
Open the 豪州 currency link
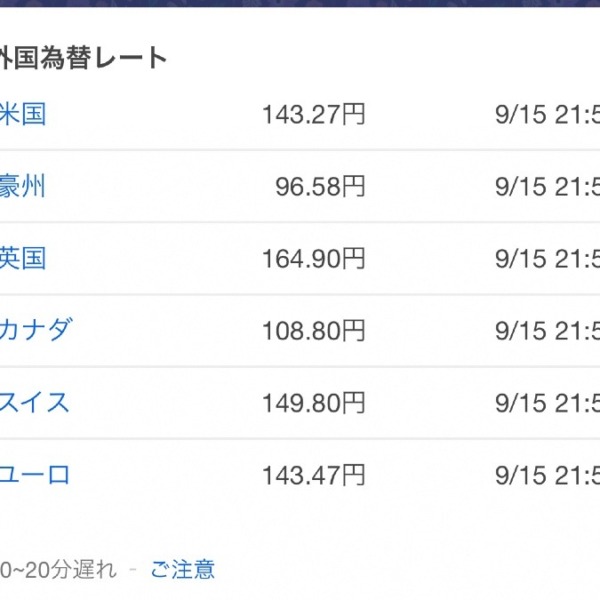[x=22, y=186]
